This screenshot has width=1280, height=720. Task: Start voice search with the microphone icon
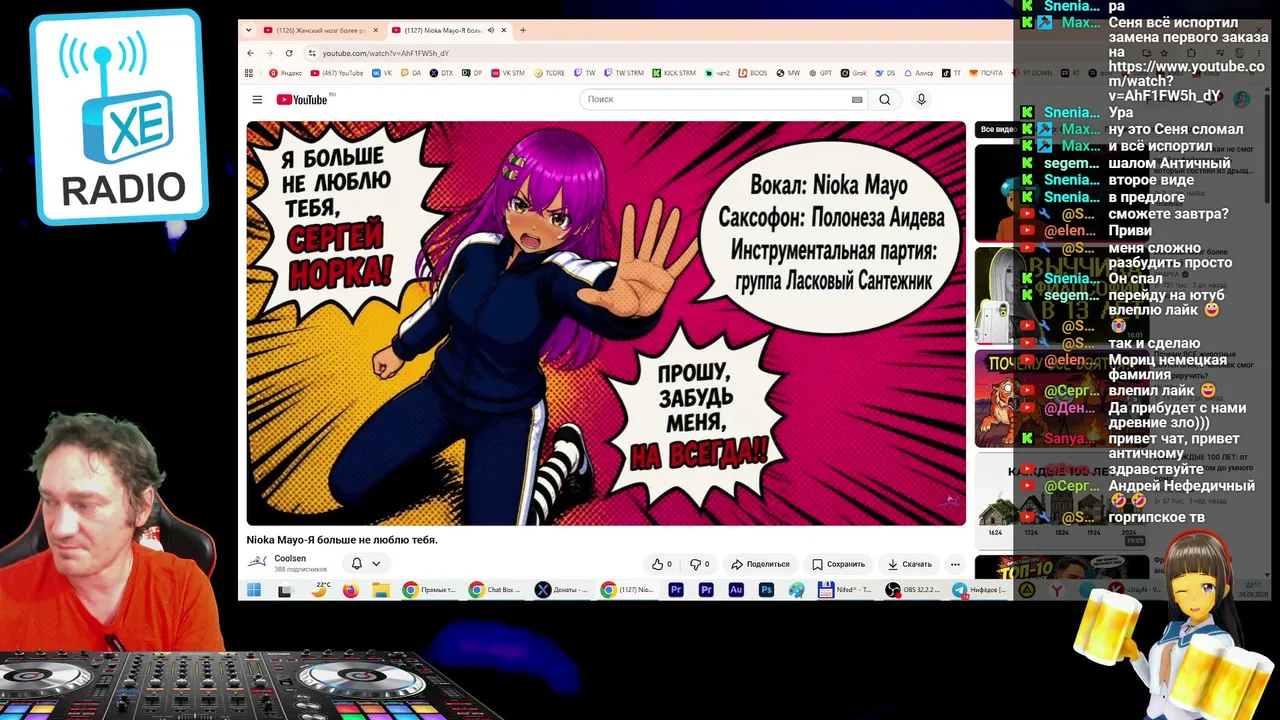(921, 100)
